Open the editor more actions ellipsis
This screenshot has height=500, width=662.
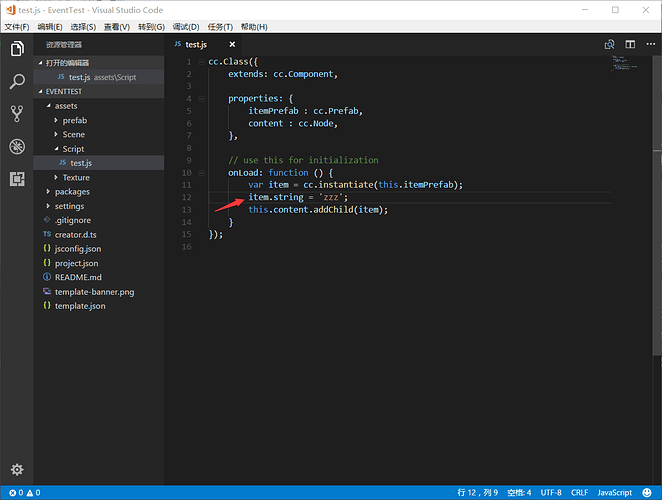coord(651,44)
